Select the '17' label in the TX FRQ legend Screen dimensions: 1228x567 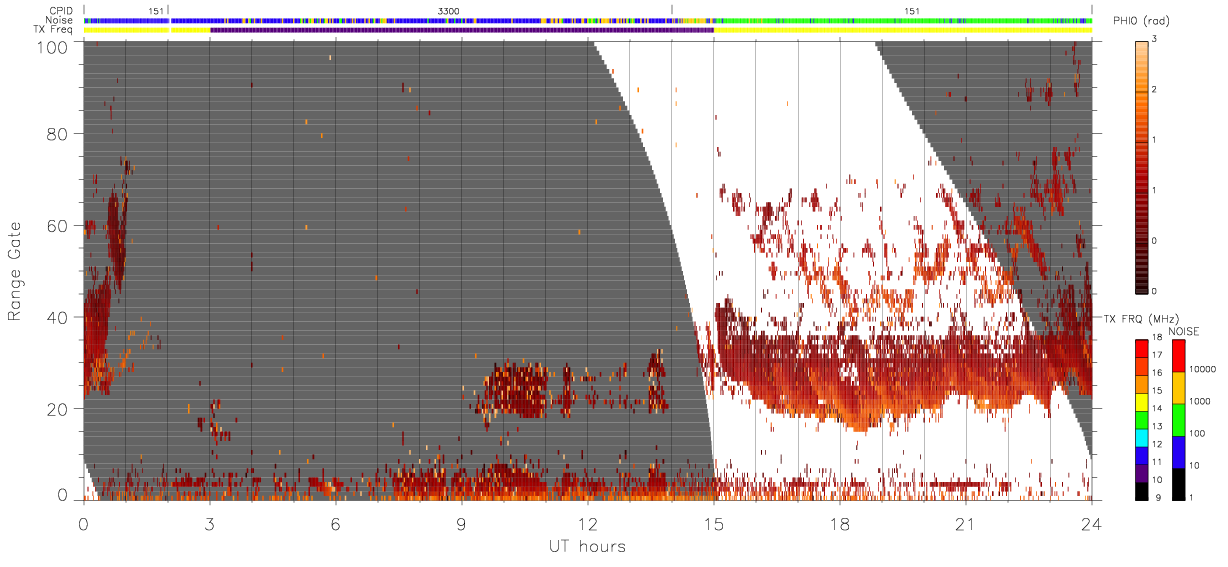[x=1157, y=355]
